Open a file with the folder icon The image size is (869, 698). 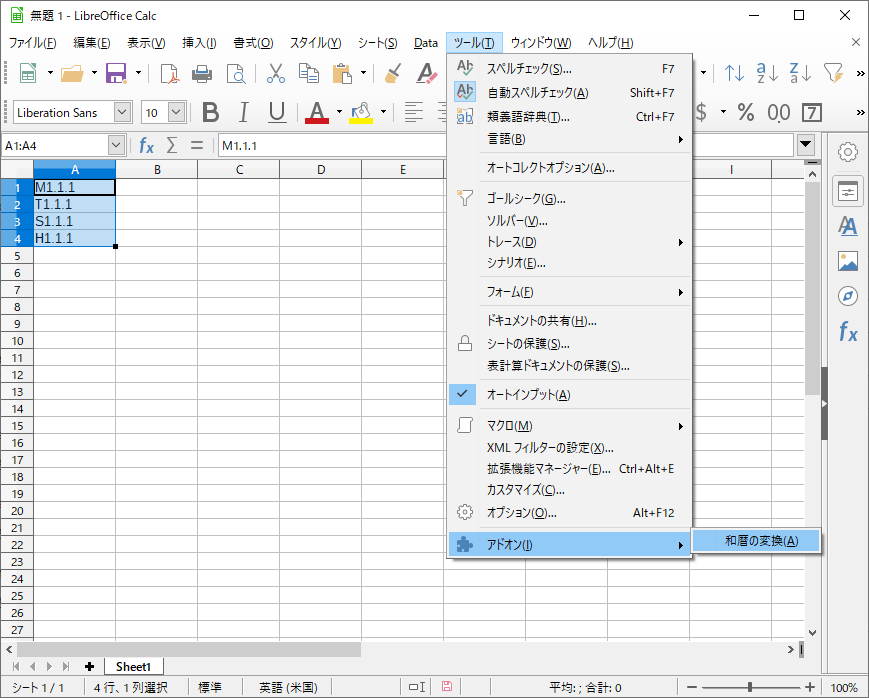pyautogui.click(x=72, y=73)
